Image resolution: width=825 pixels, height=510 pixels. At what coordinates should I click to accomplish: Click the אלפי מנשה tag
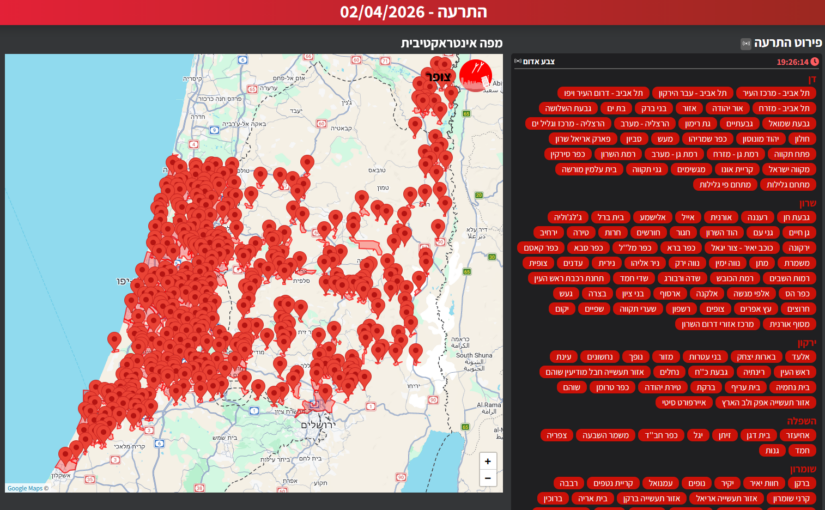click(x=750, y=294)
